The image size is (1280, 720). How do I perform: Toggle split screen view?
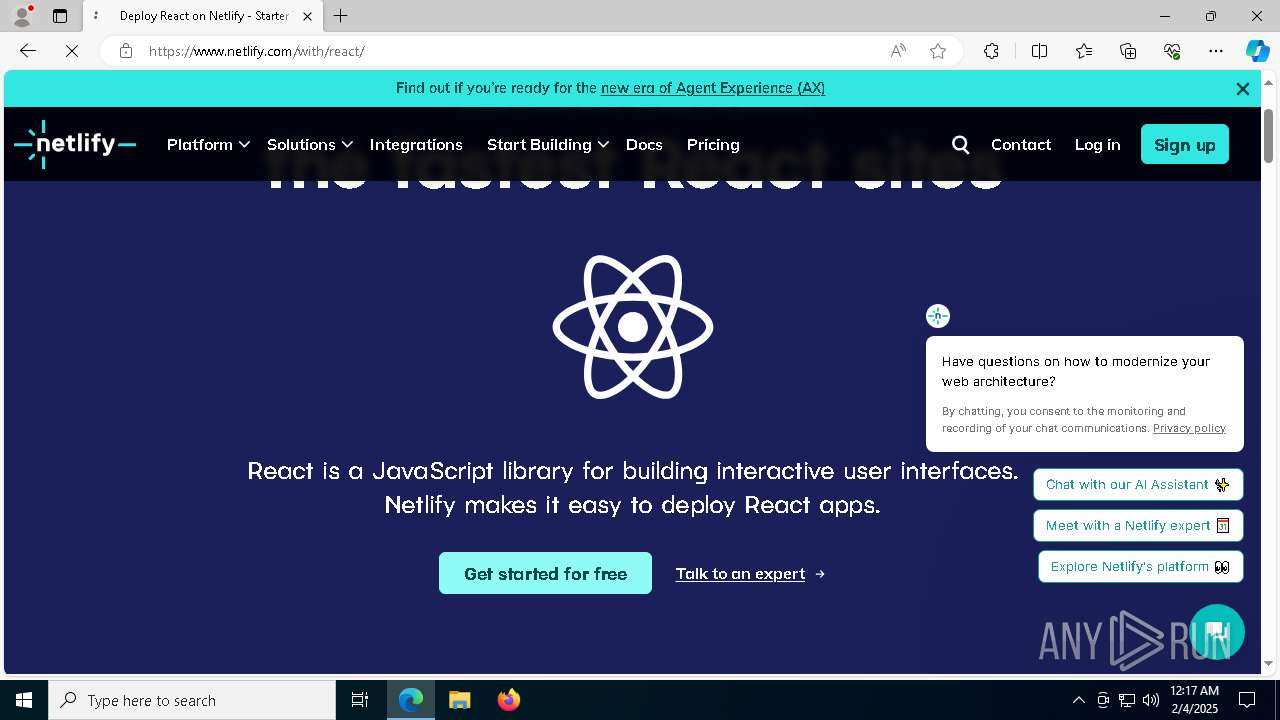tap(1039, 51)
